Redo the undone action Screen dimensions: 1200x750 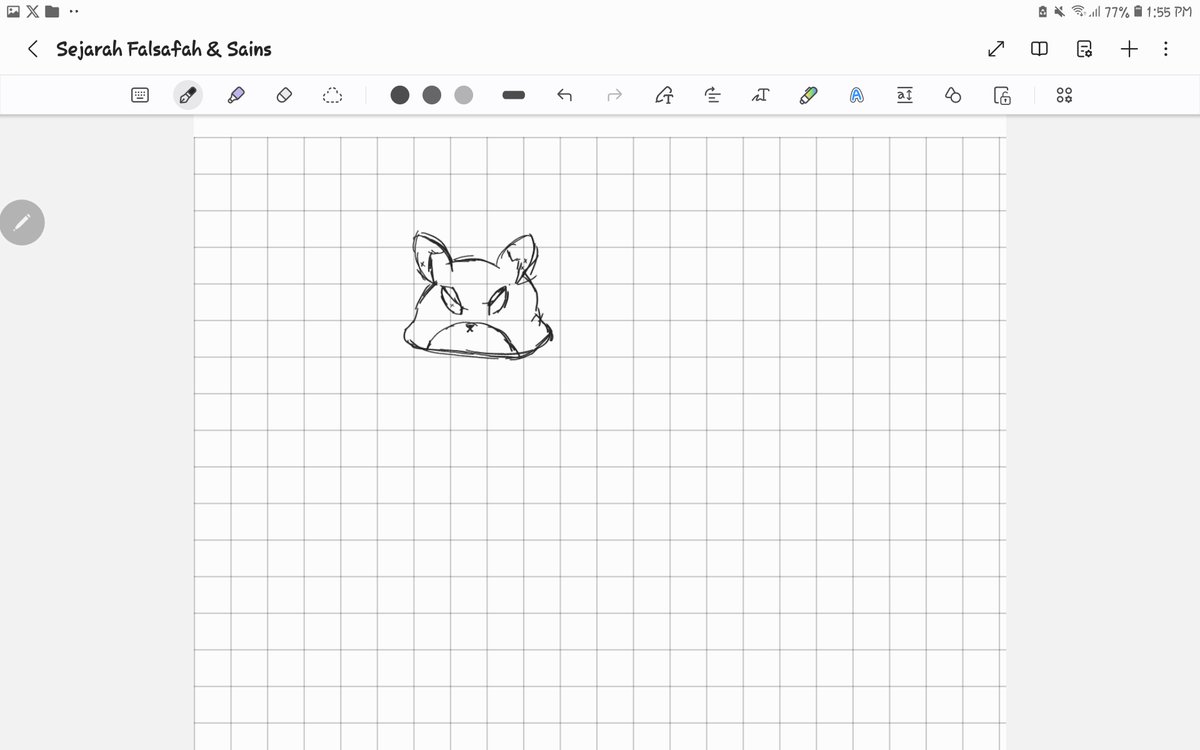pyautogui.click(x=613, y=94)
